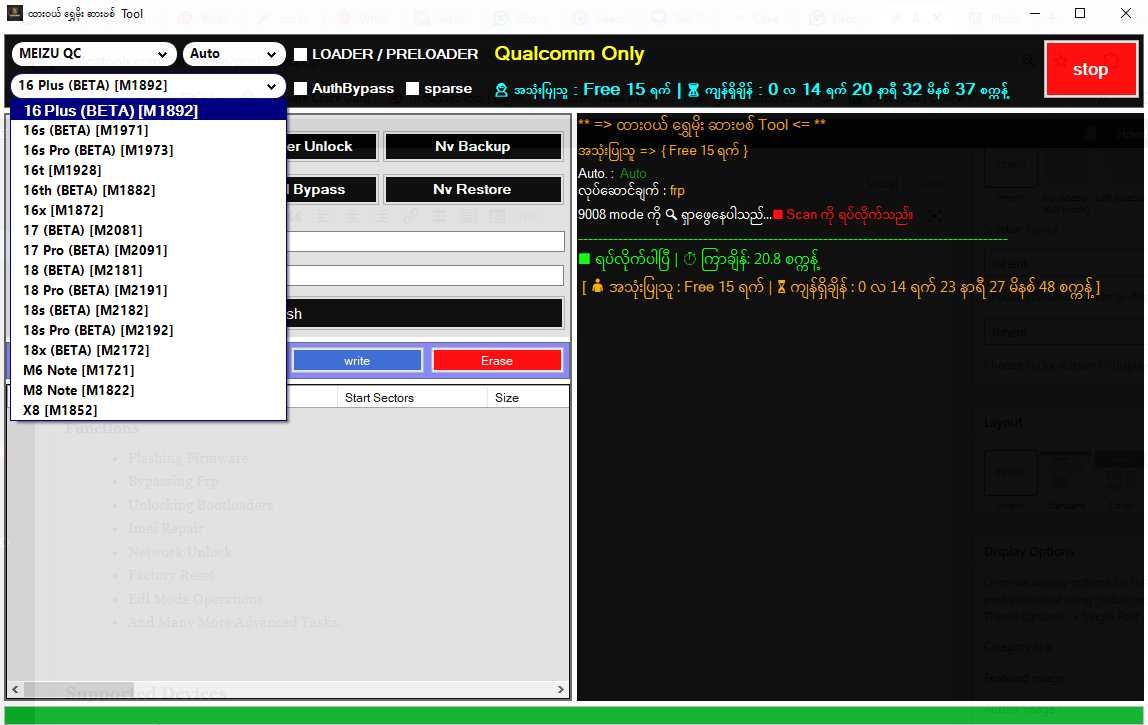Enable the sparse option checkbox
This screenshot has width=1148, height=725.
(x=413, y=88)
